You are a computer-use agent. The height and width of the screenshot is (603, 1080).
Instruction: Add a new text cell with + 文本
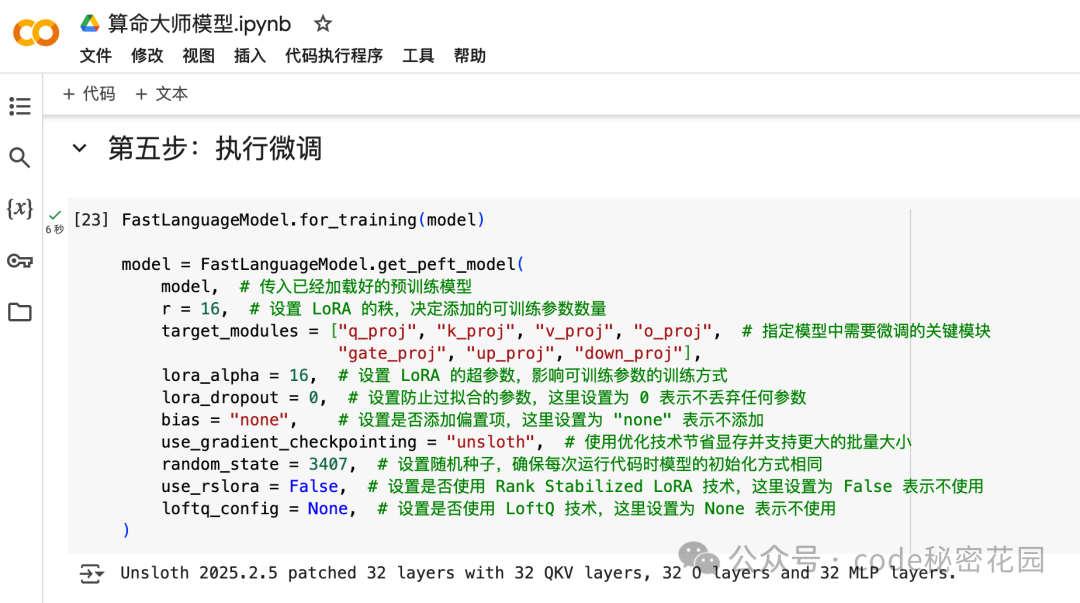(161, 94)
